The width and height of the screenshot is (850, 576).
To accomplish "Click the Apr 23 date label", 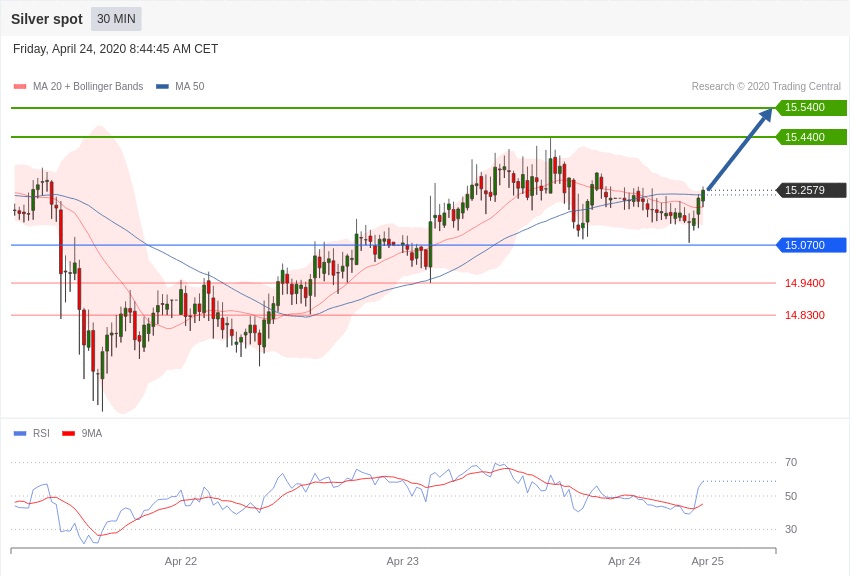I will click(x=403, y=561).
